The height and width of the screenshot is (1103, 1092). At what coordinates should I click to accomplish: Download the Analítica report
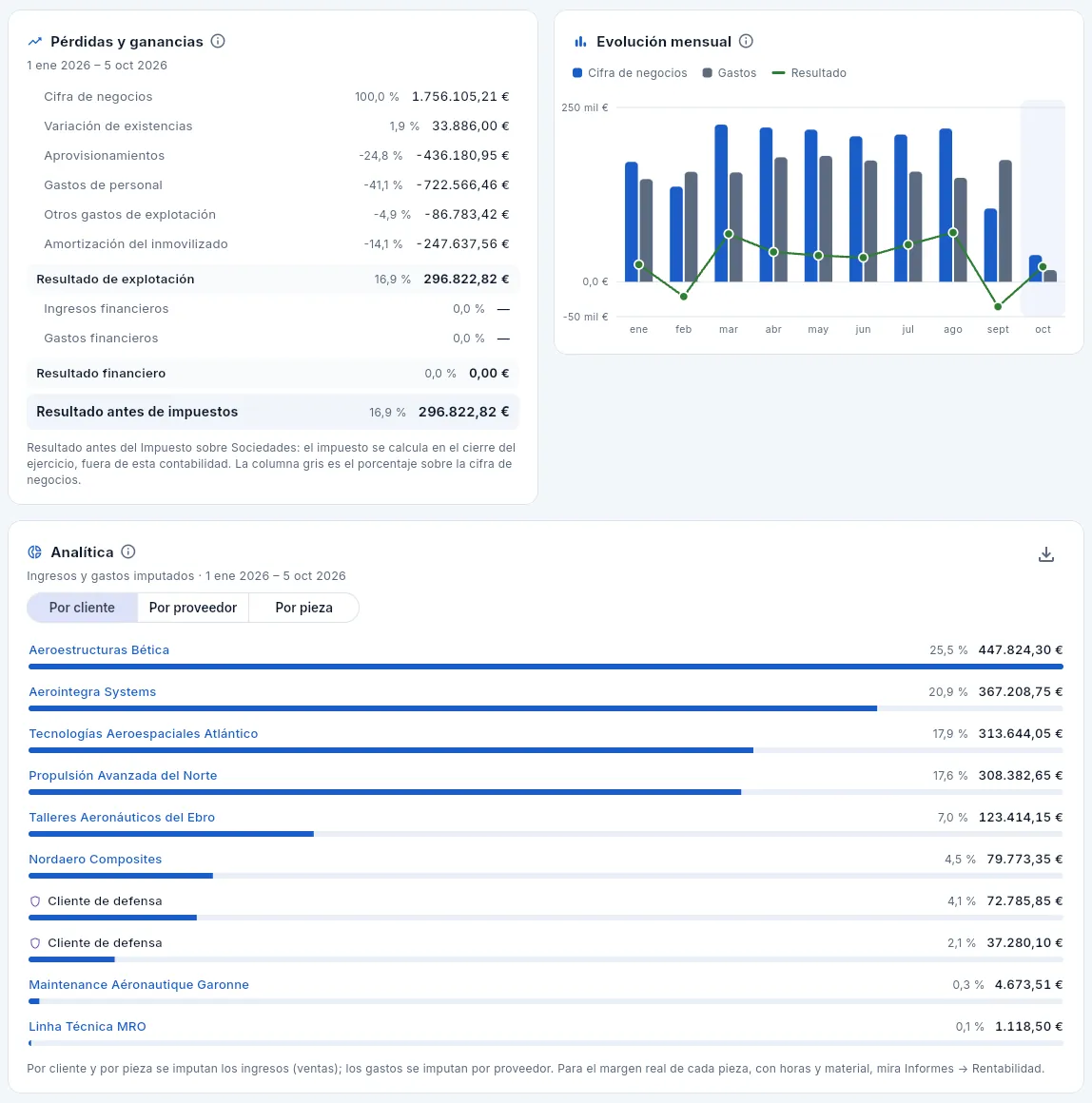click(1046, 554)
